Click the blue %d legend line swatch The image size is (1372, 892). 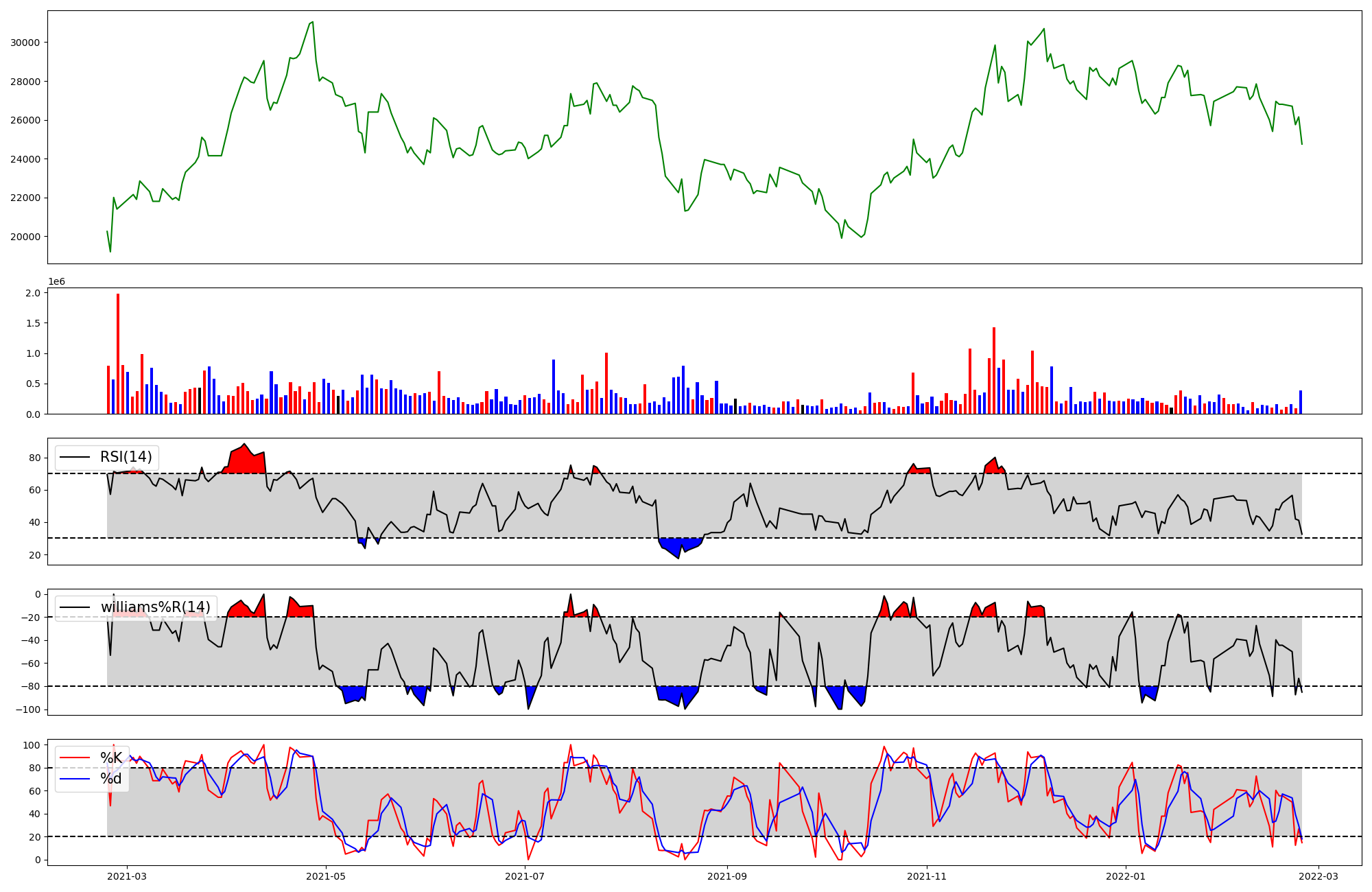75,779
